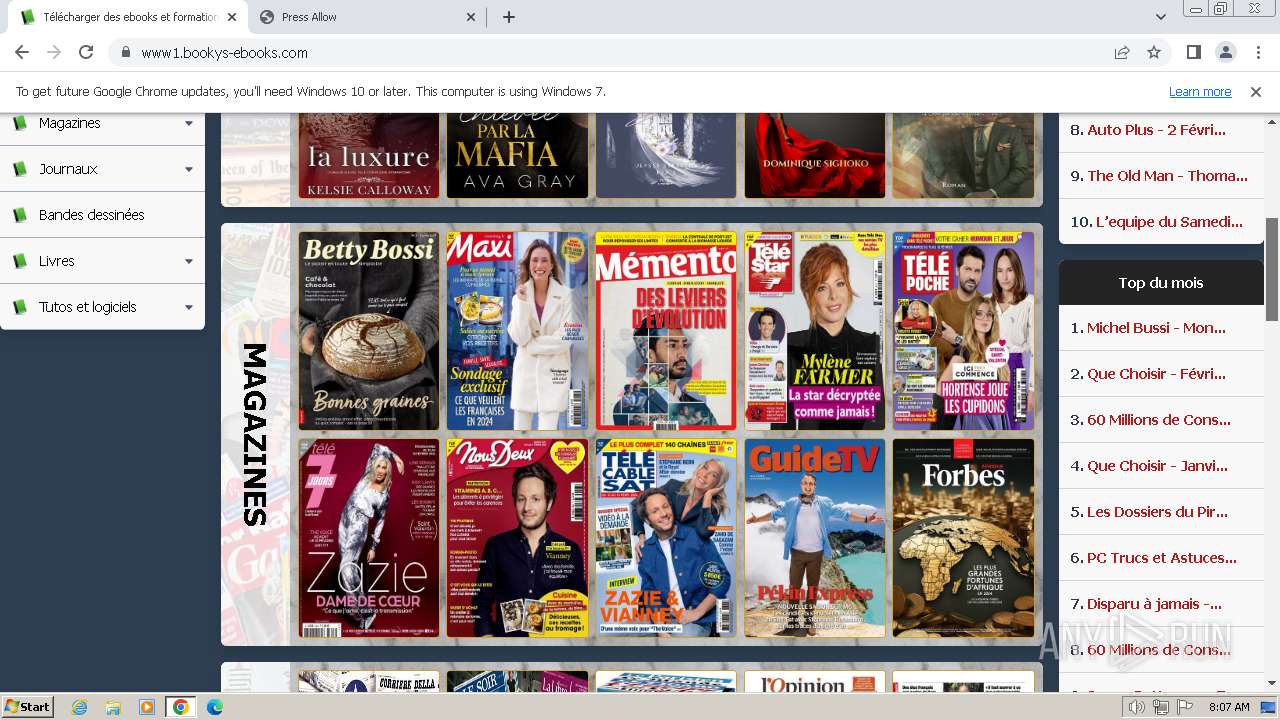Expand the Tutos et logiciels arrow

[189, 308]
